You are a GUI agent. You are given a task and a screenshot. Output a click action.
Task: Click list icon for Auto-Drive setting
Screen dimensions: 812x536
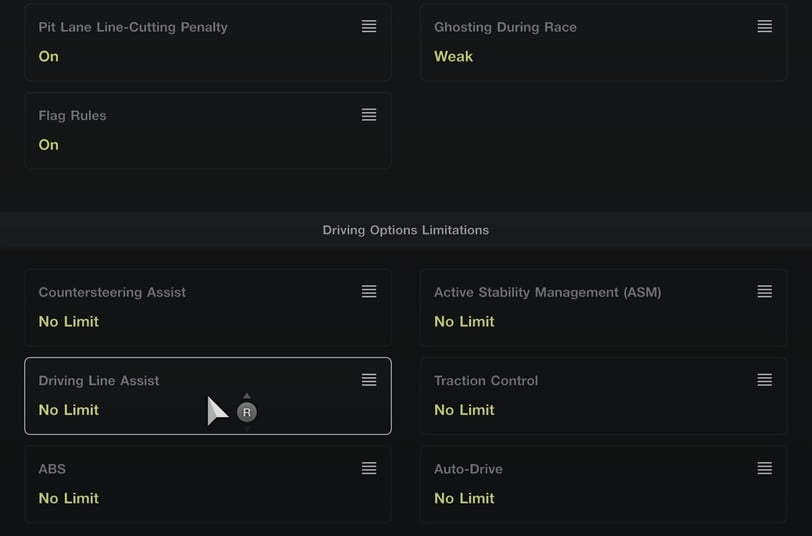coord(764,469)
